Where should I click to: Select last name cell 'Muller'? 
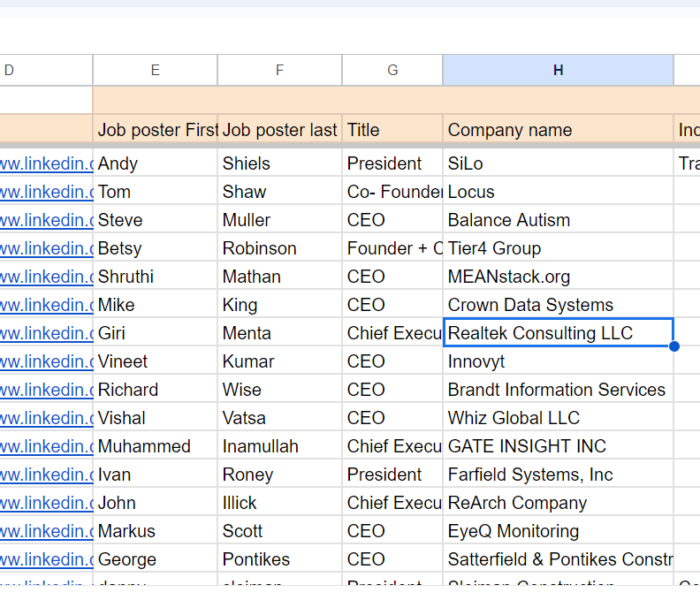click(279, 220)
